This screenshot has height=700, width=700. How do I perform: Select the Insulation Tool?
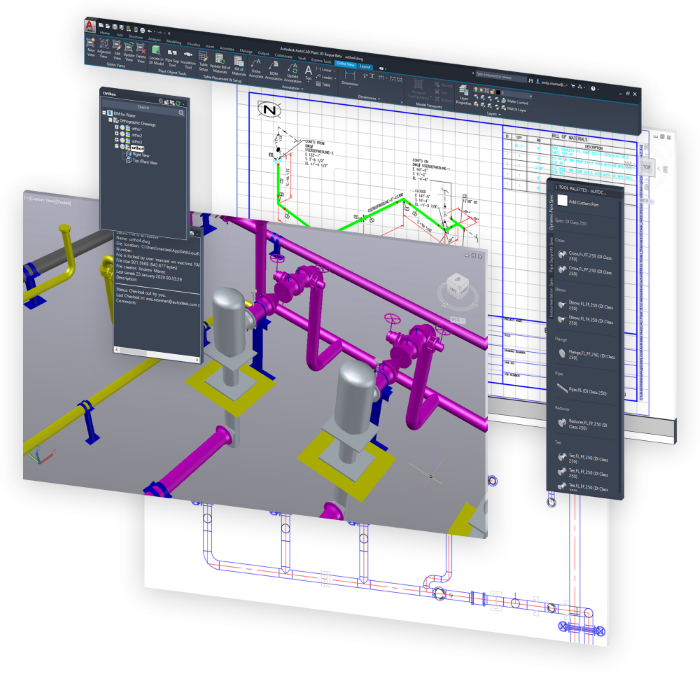pyautogui.click(x=188, y=59)
